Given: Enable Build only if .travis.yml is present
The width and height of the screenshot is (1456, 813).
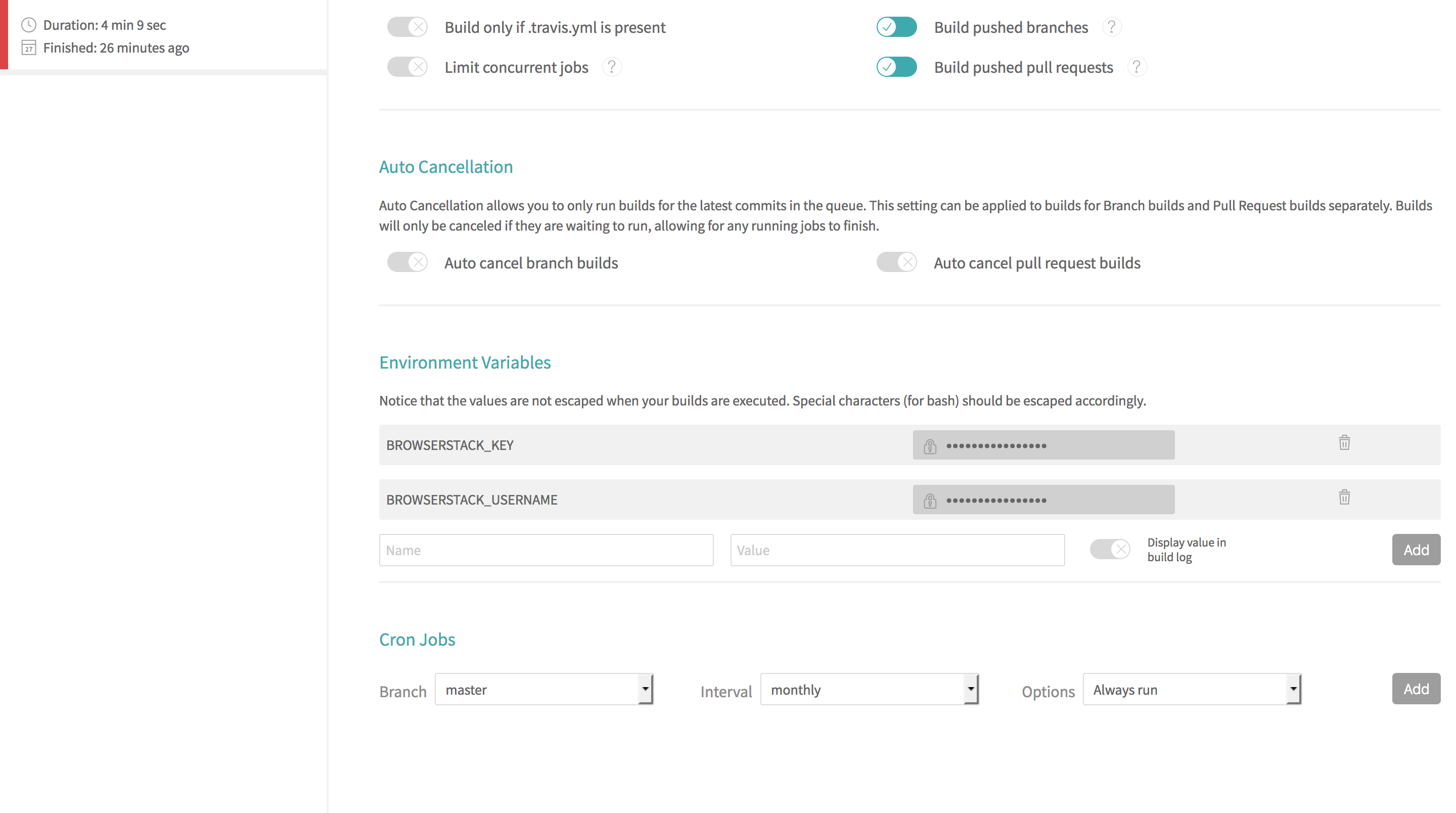Looking at the screenshot, I should pos(407,27).
